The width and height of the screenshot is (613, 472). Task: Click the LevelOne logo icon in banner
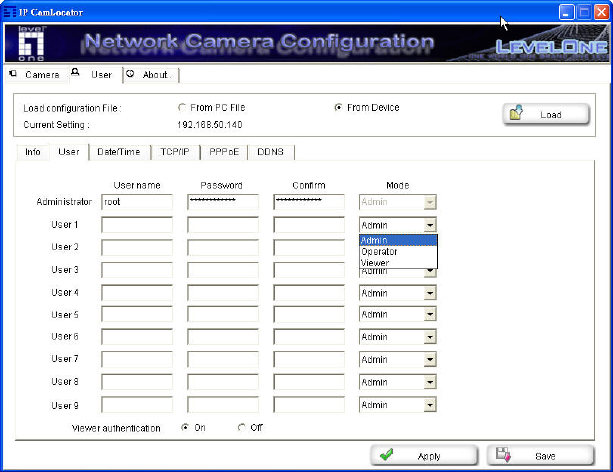(x=27, y=43)
